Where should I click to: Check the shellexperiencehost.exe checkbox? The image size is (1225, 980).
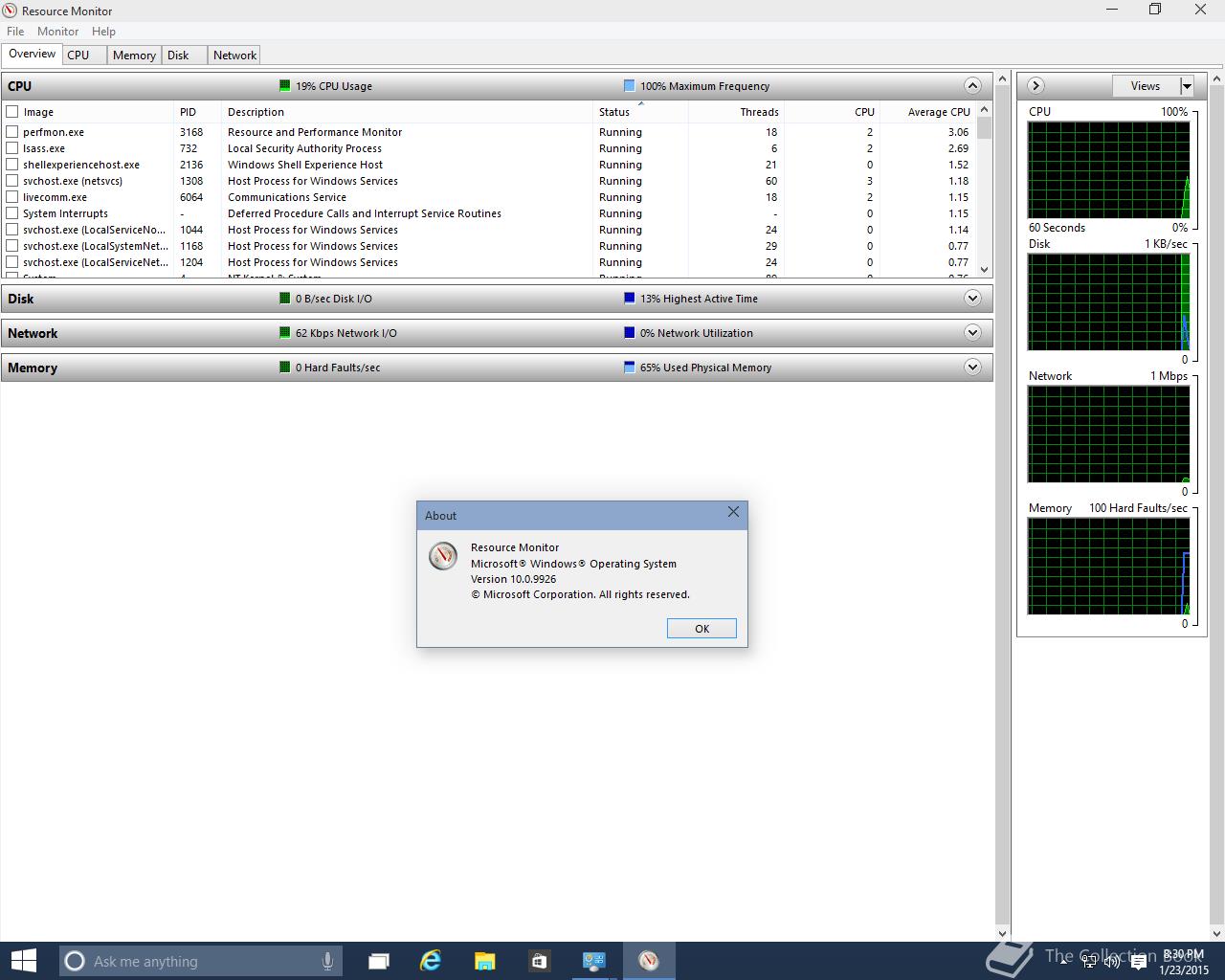(12, 165)
